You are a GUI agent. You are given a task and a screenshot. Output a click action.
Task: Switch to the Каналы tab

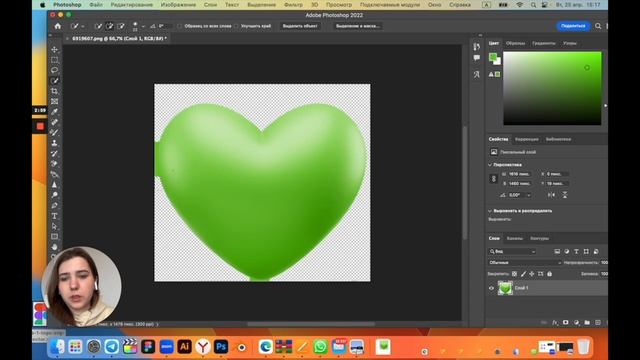tap(515, 238)
